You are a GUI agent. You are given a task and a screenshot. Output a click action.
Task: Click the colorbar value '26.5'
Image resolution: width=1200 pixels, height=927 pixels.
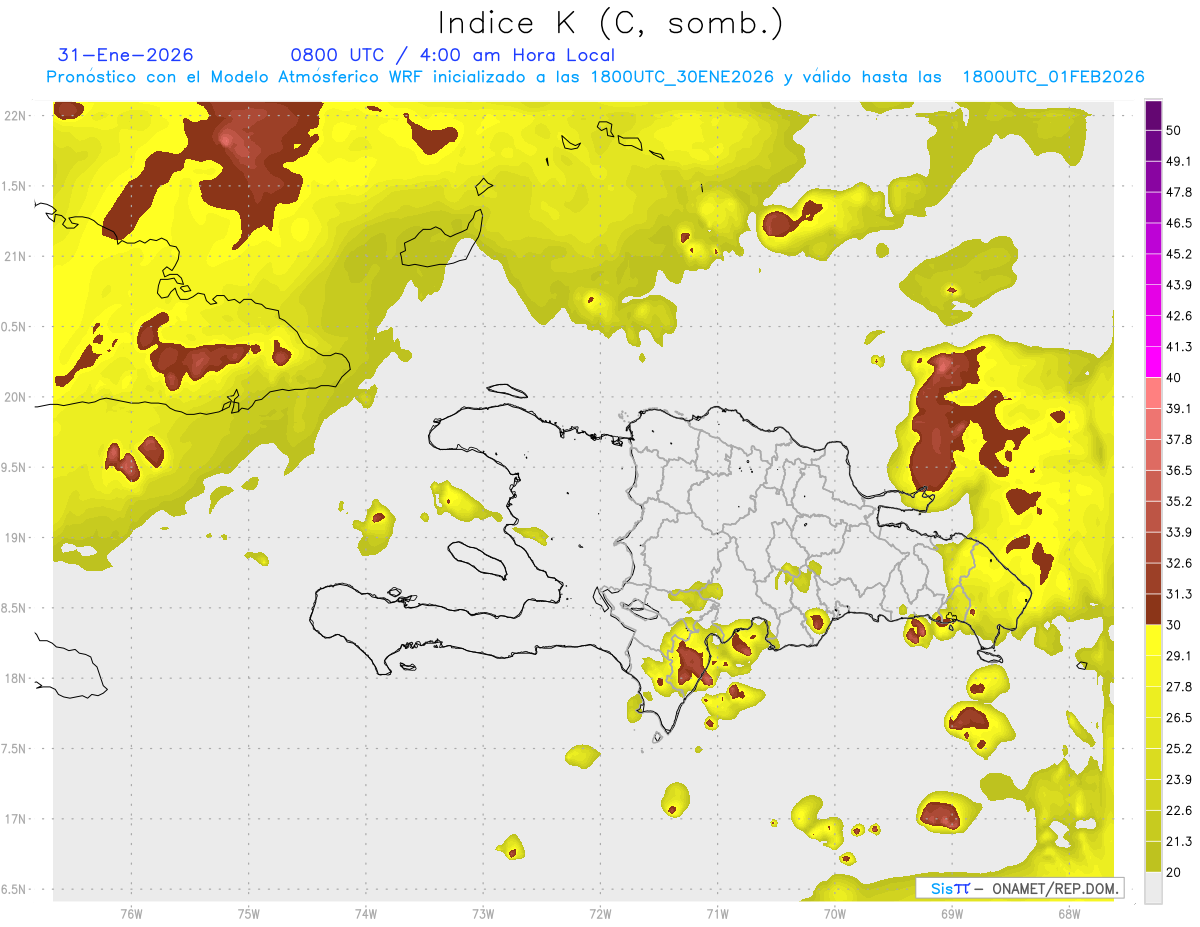(x=1179, y=718)
